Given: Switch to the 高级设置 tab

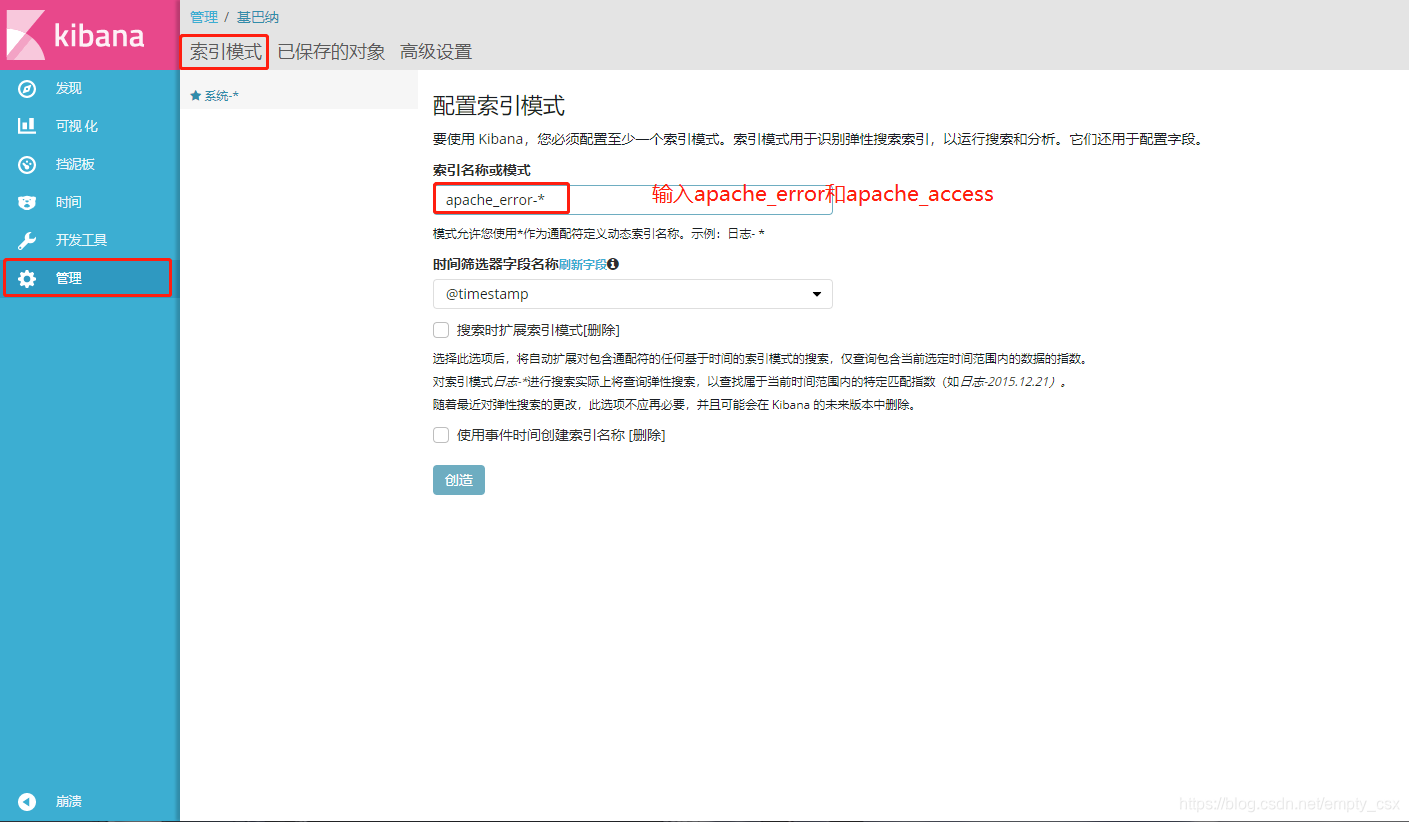Looking at the screenshot, I should point(436,52).
